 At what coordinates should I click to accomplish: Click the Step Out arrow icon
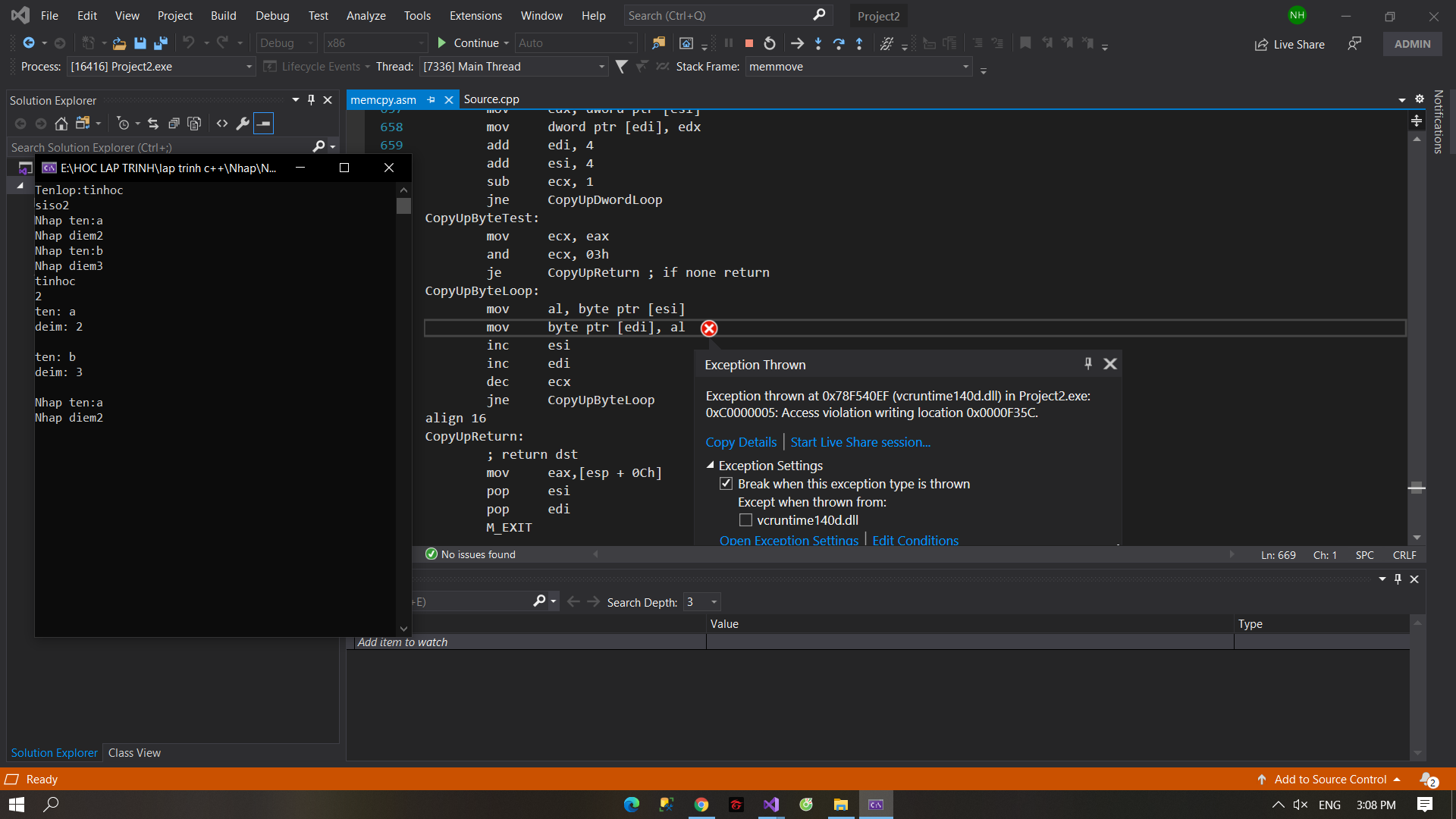click(x=859, y=43)
